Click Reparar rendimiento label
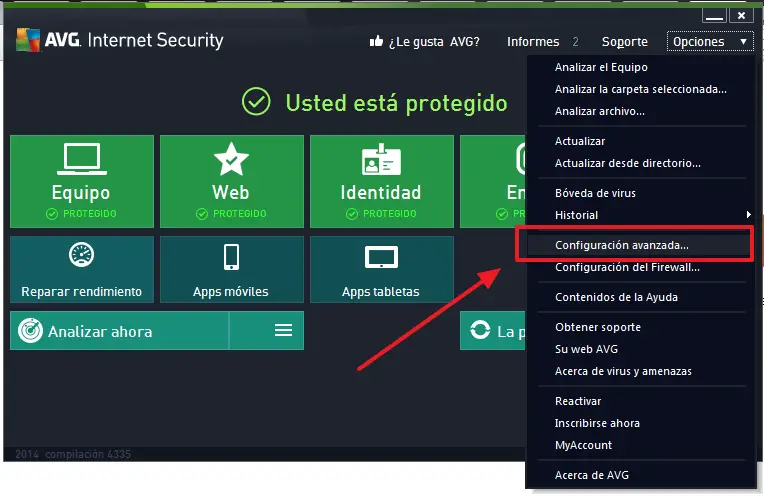The height and width of the screenshot is (500, 764). pos(81,292)
